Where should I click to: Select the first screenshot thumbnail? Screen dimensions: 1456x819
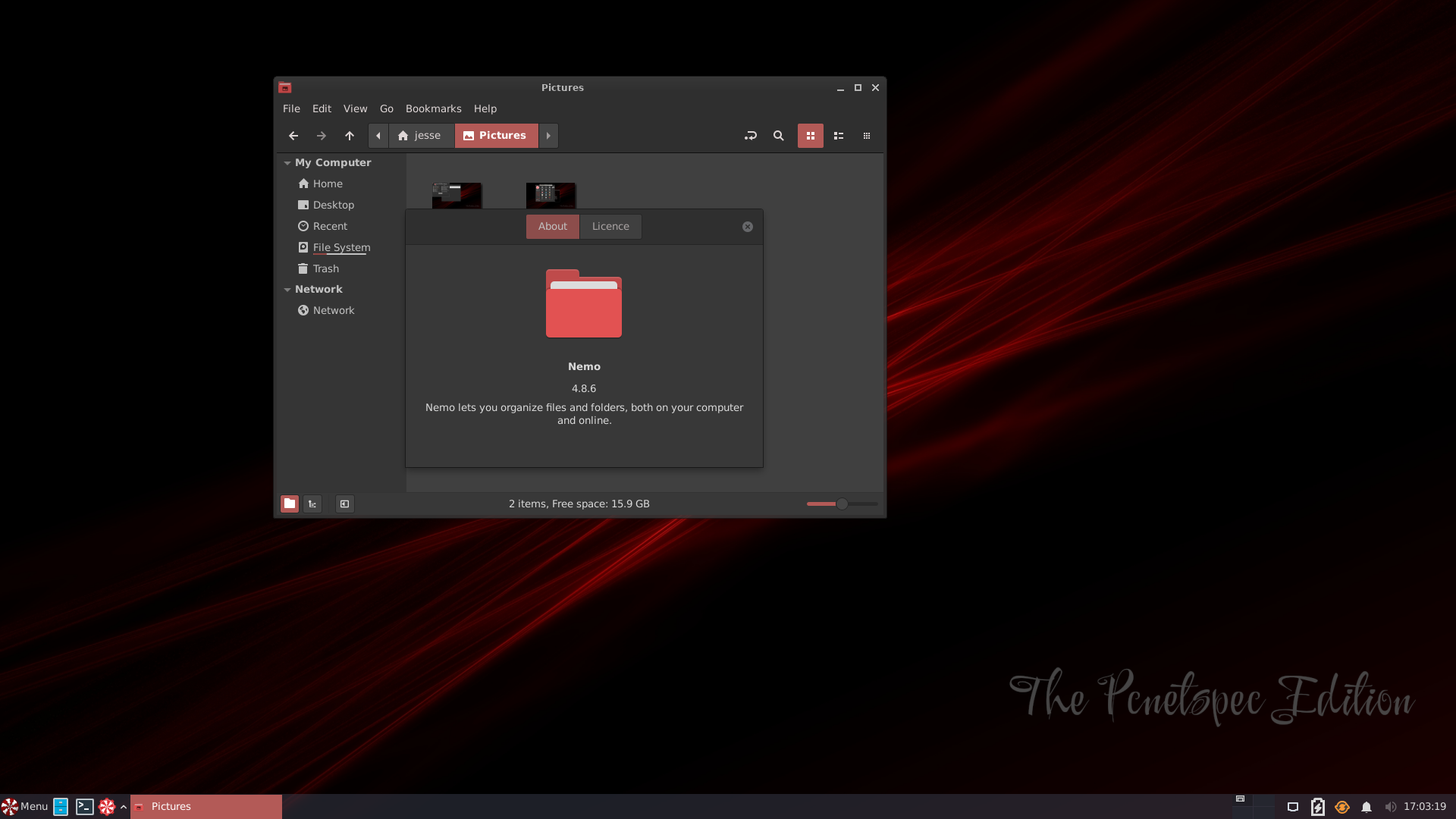click(x=457, y=195)
